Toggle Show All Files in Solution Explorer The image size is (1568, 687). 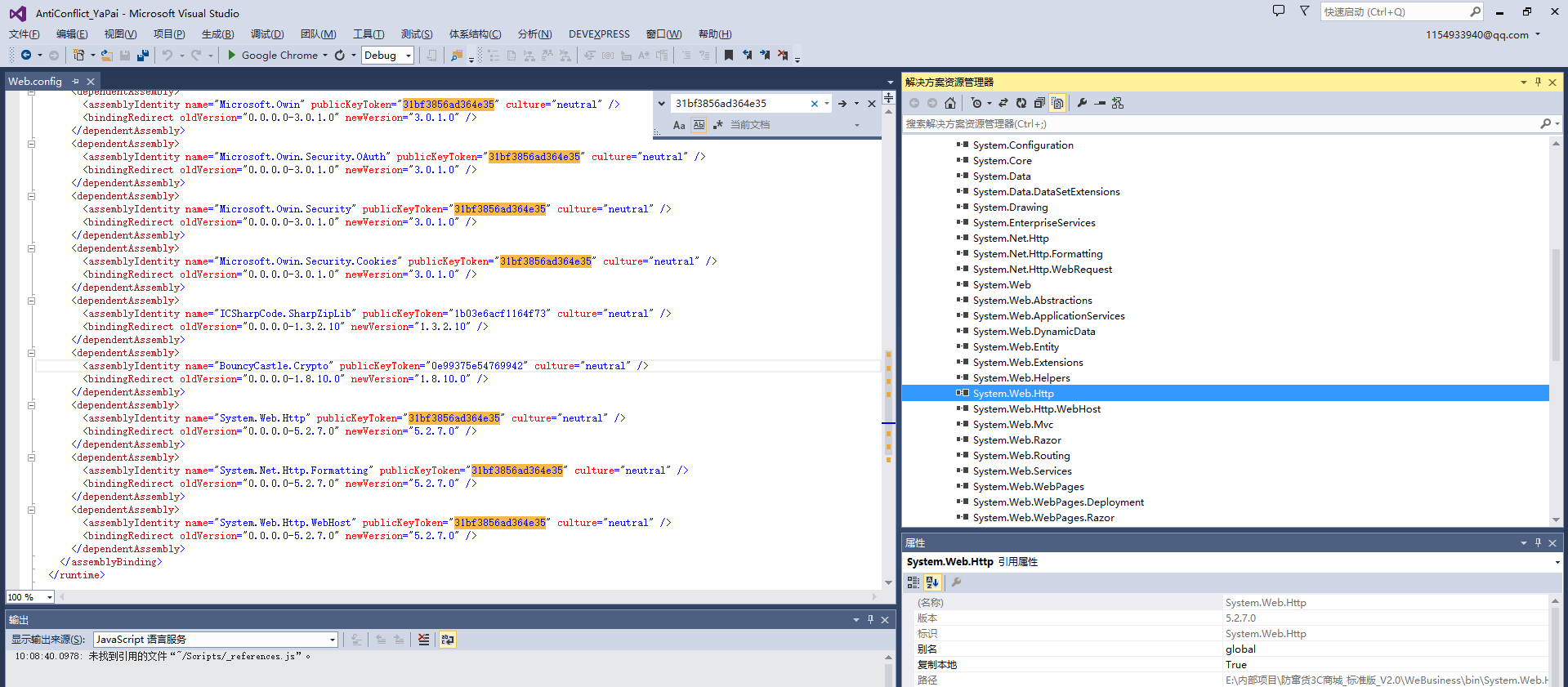click(x=1058, y=103)
